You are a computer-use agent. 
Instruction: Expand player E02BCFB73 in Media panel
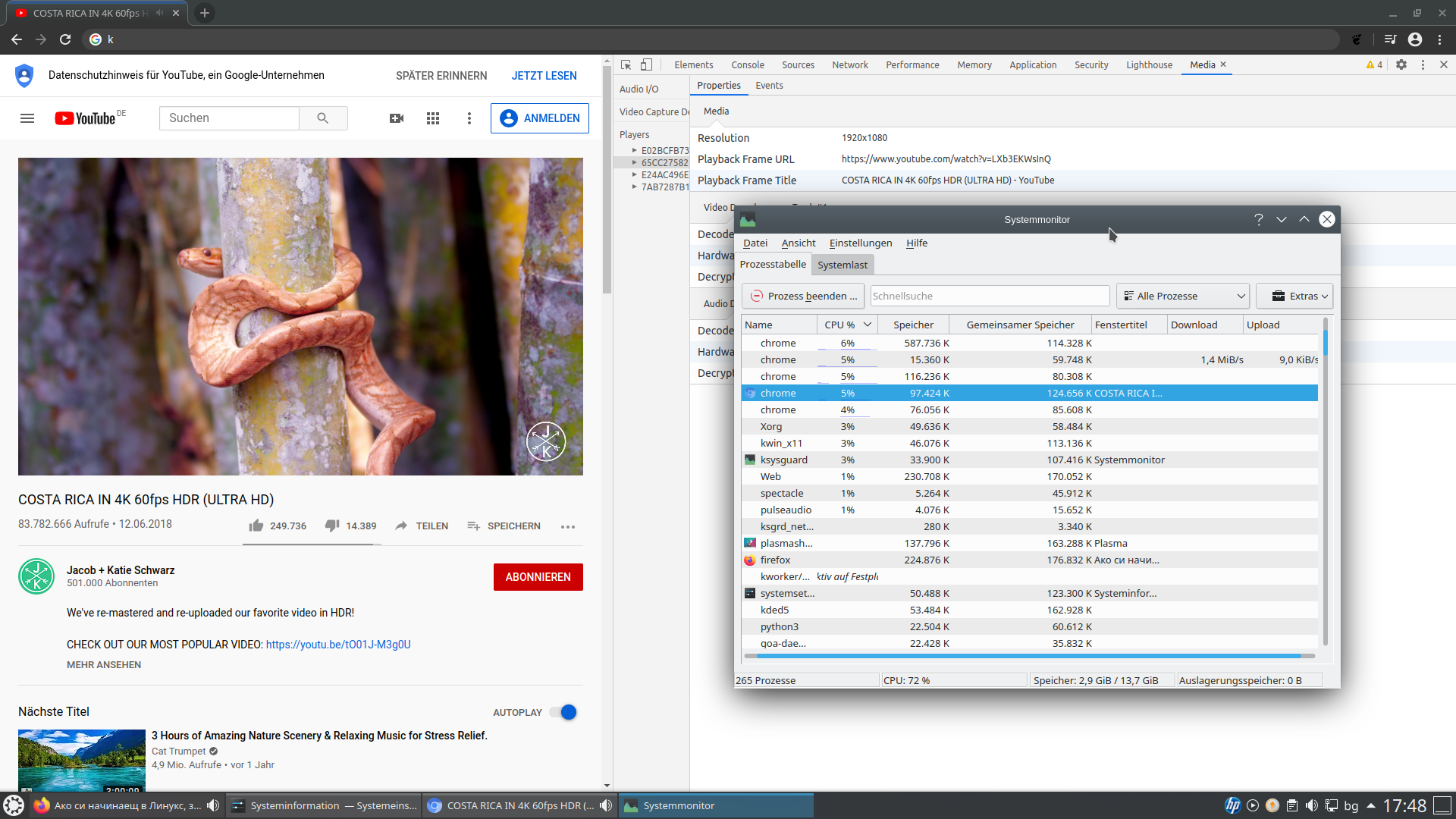coord(635,150)
